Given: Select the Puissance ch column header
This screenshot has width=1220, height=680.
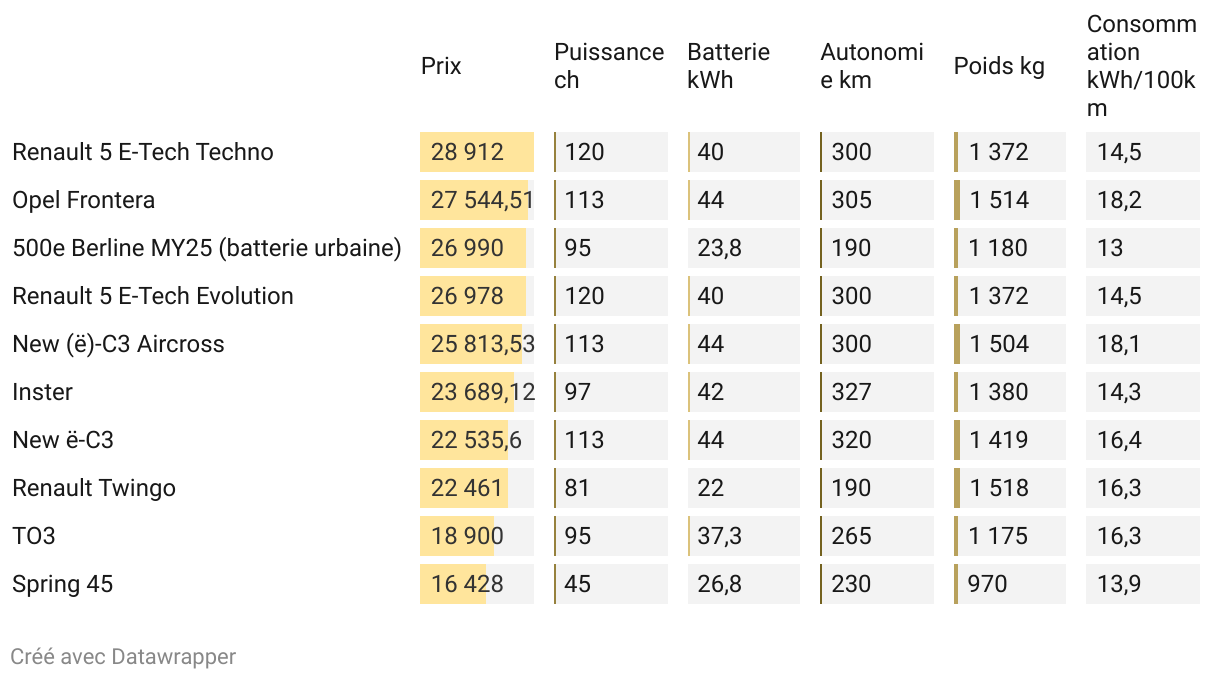Looking at the screenshot, I should coord(608,66).
